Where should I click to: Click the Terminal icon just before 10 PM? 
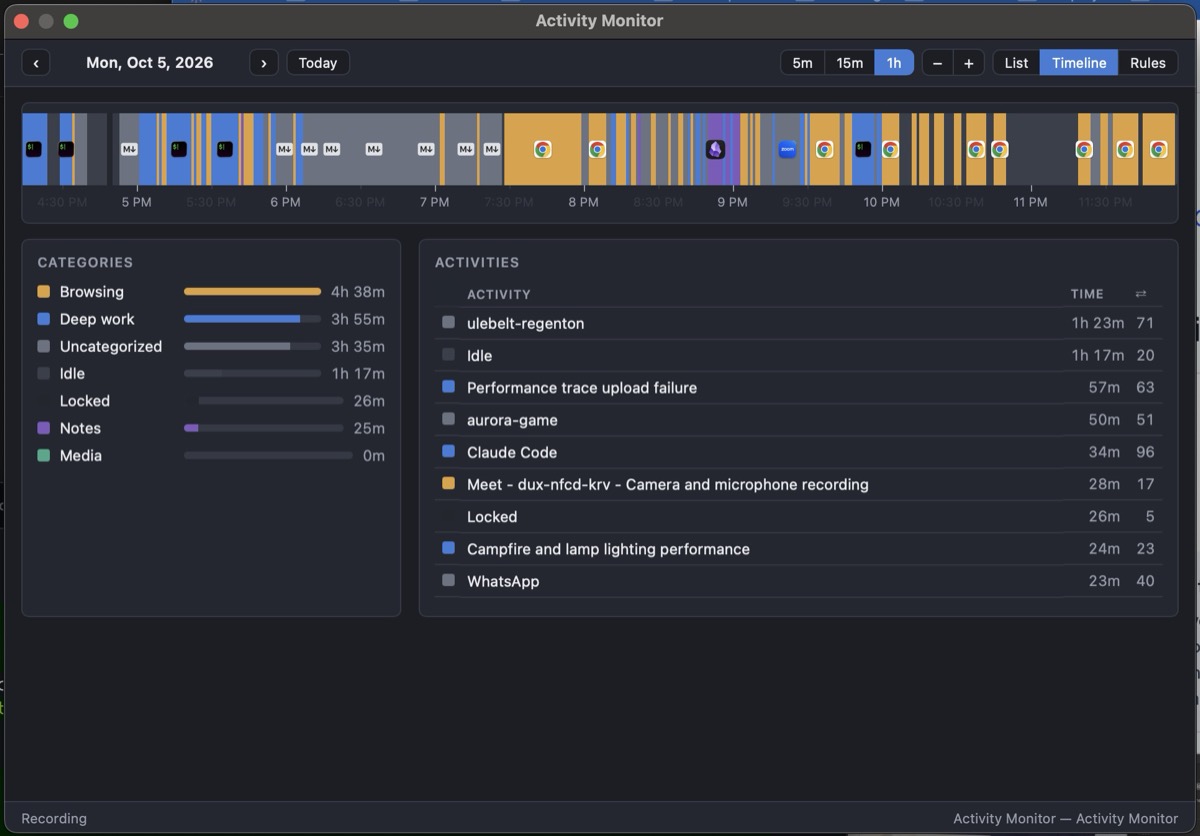863,149
